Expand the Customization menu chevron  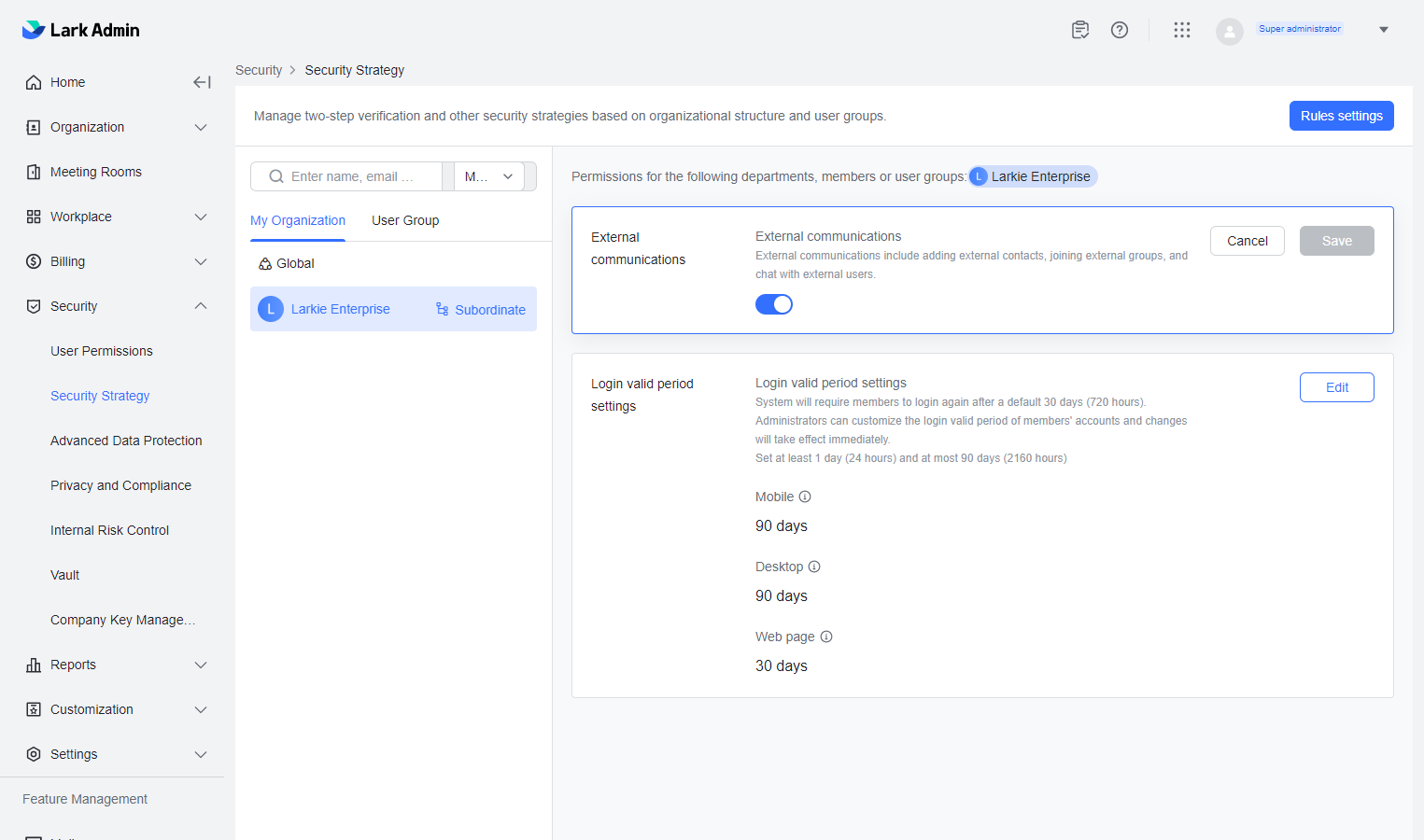[201, 709]
